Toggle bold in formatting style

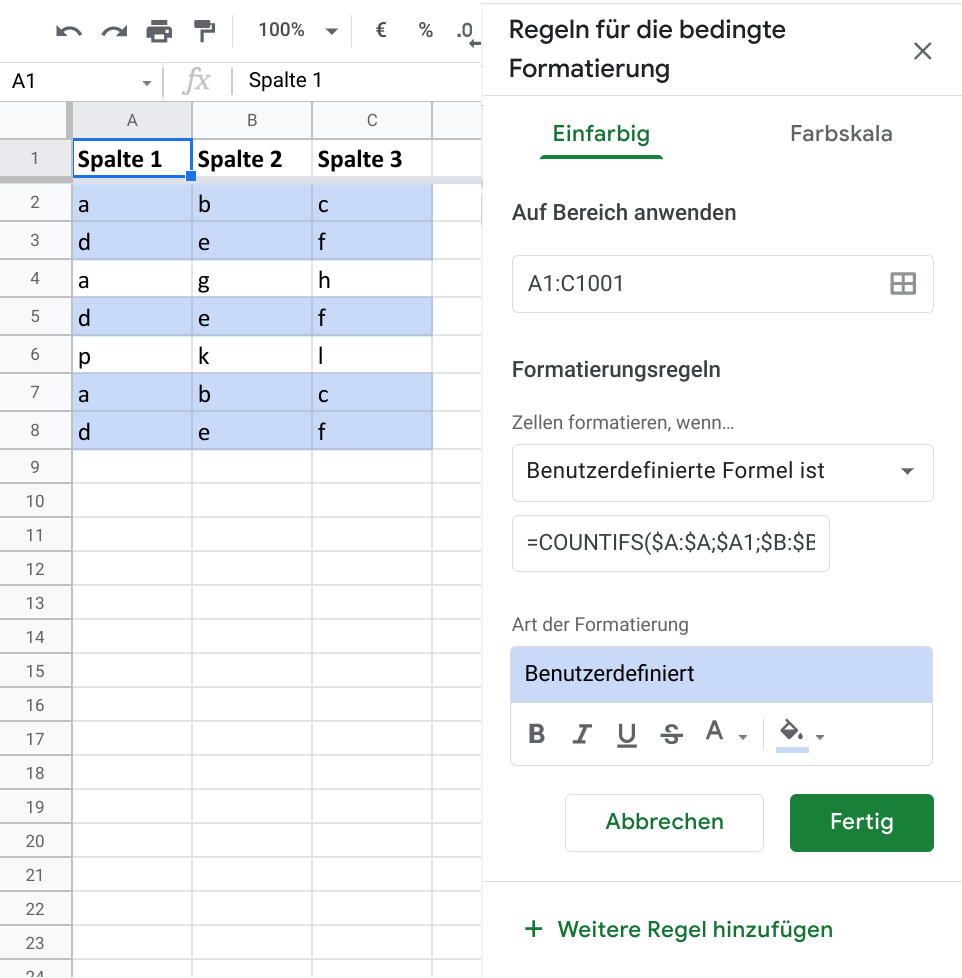(537, 734)
